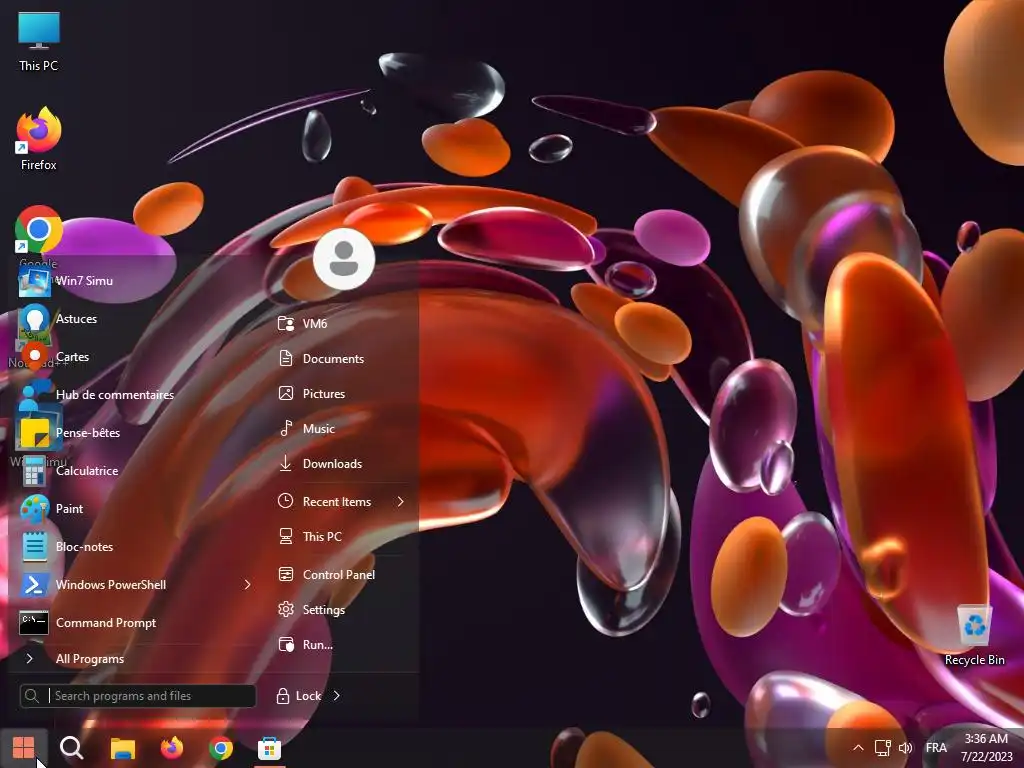
Task: Select the This PC desktop icon
Action: [39, 41]
